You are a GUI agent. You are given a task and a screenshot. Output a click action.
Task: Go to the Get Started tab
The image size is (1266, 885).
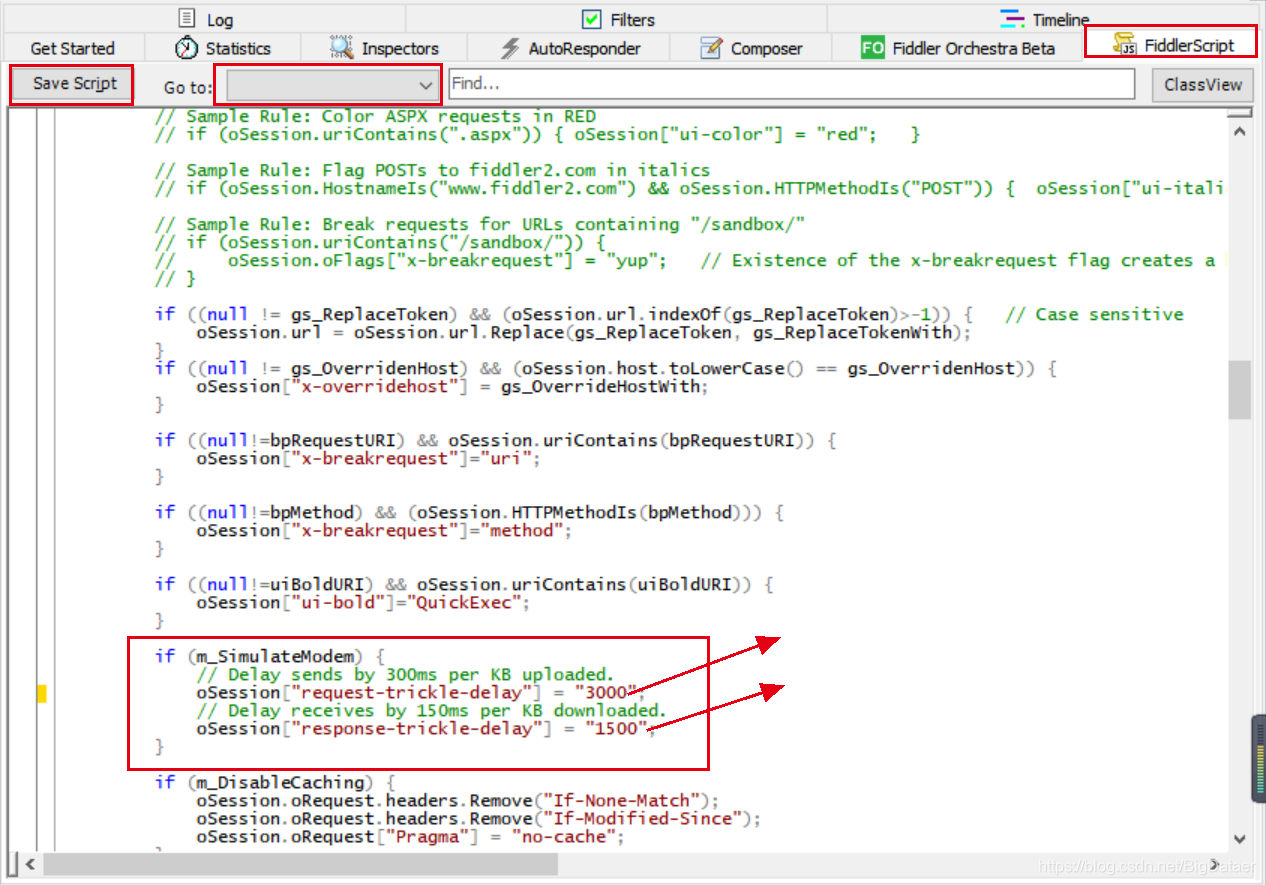point(72,48)
